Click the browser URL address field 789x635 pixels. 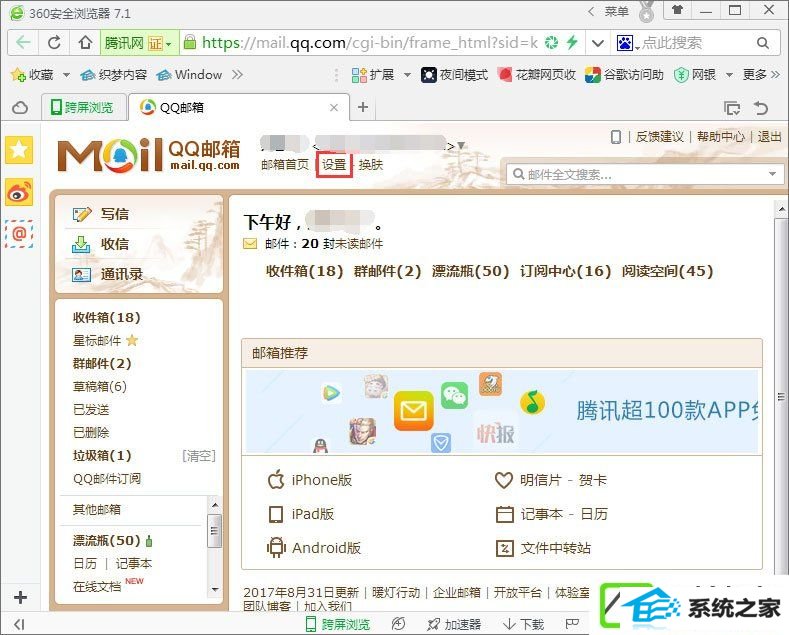[370, 43]
